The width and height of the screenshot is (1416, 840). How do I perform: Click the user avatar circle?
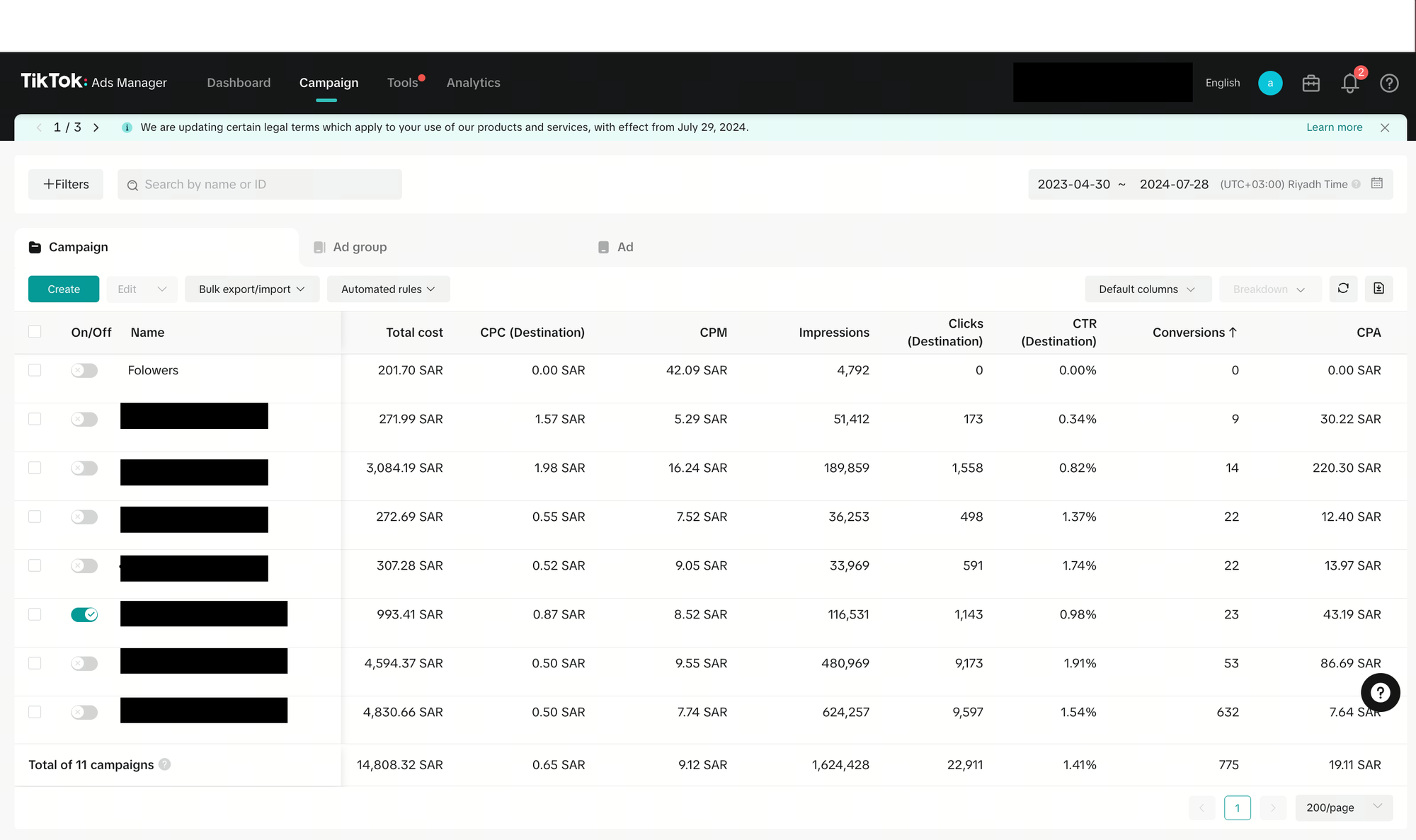pos(1270,84)
